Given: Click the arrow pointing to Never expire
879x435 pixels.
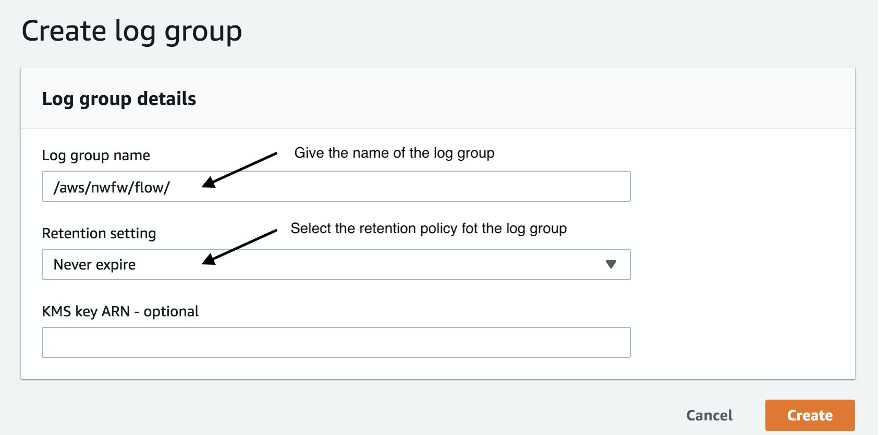Looking at the screenshot, I should (x=239, y=247).
